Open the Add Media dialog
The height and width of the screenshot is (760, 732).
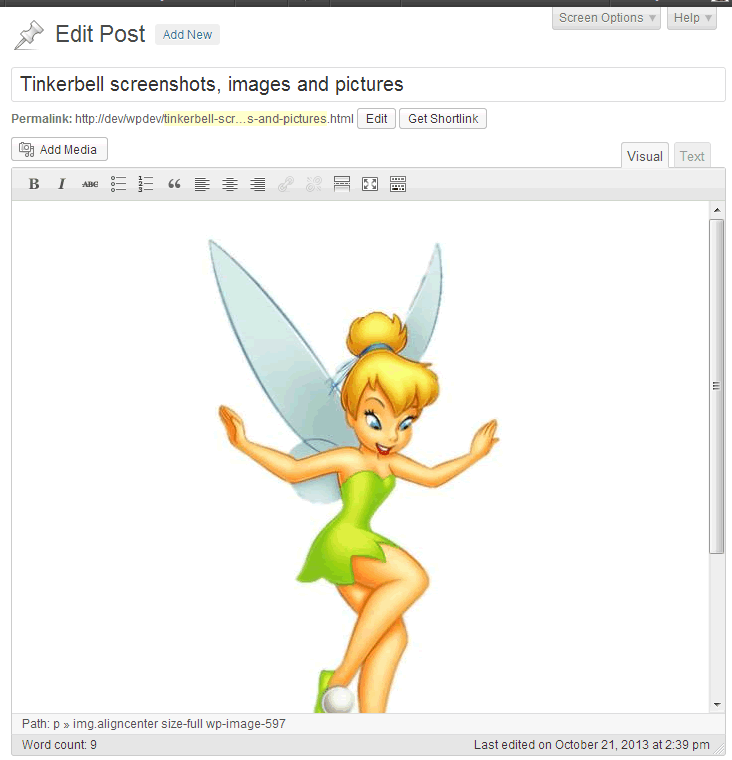60,149
